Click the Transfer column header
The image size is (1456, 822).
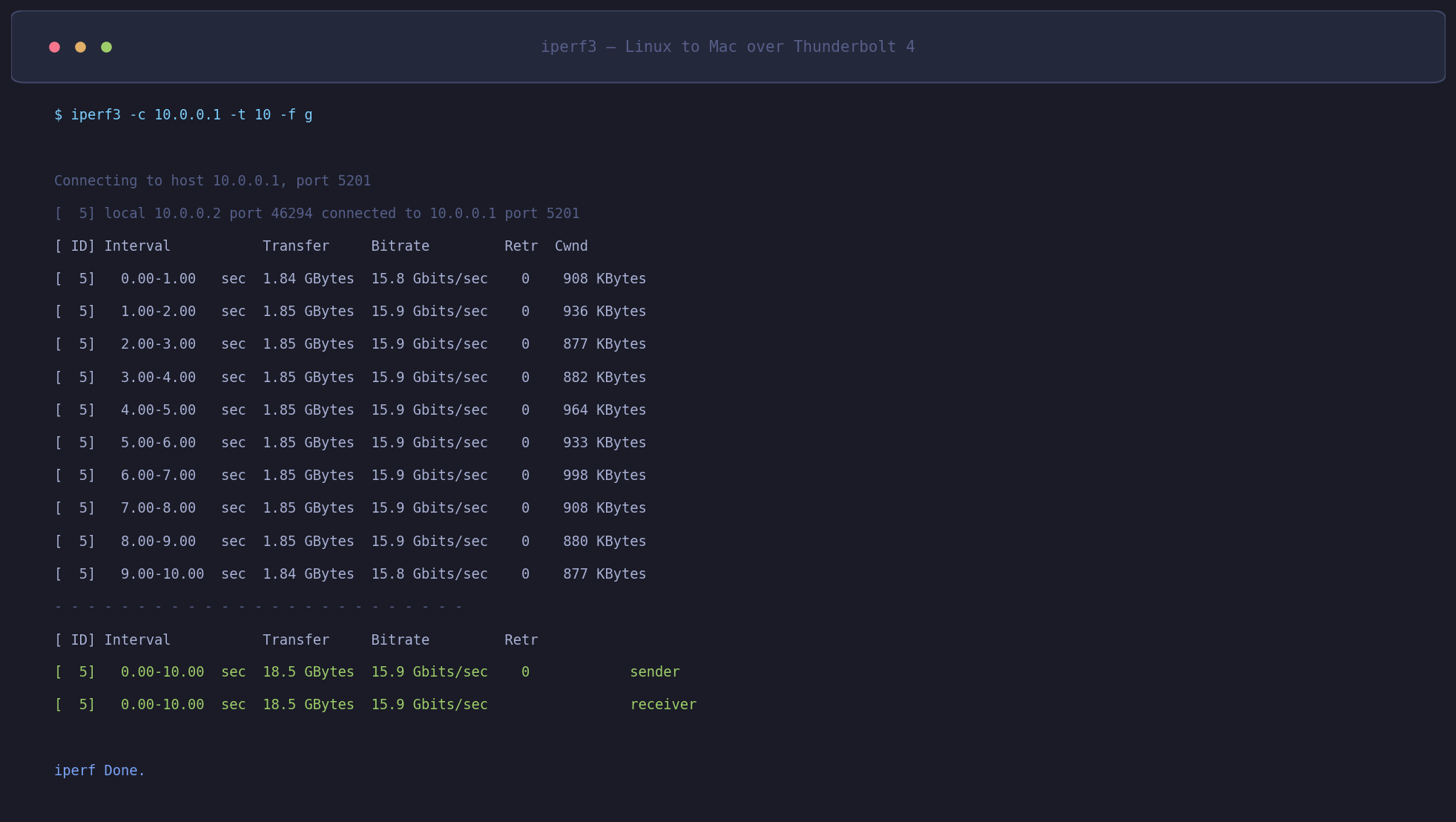click(x=295, y=246)
